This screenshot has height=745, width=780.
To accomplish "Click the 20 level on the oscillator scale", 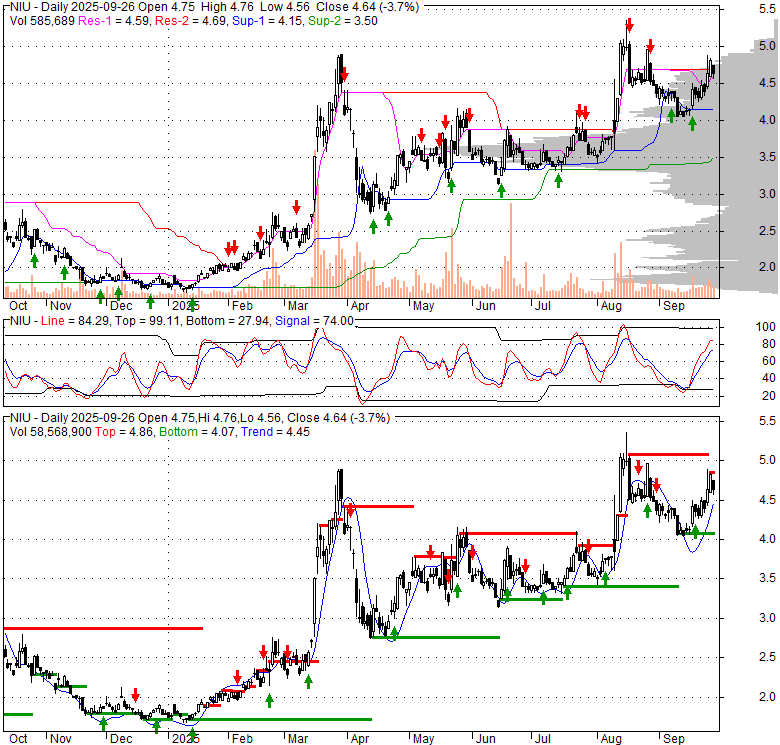I will (x=769, y=396).
